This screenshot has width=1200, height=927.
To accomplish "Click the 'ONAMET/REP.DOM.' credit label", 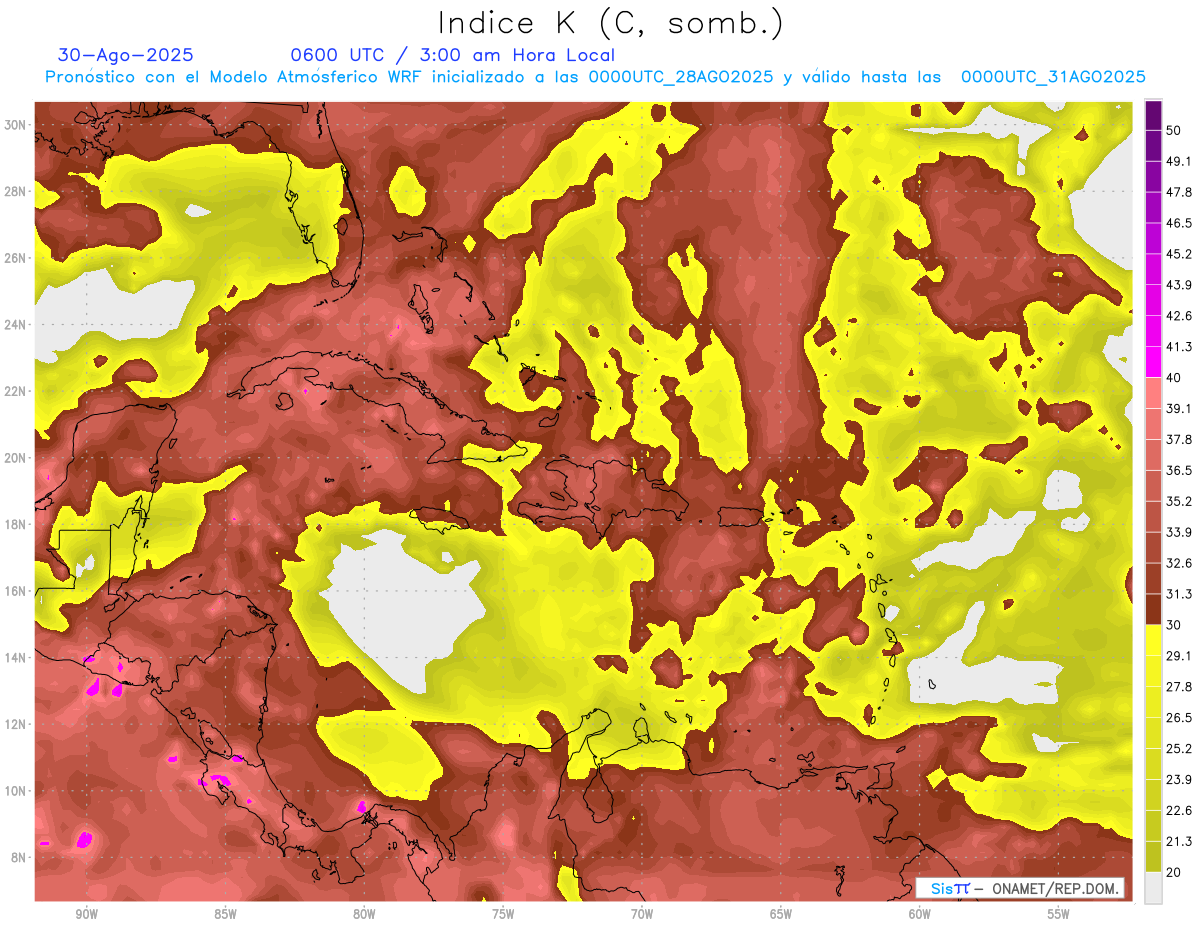I will [x=1054, y=888].
